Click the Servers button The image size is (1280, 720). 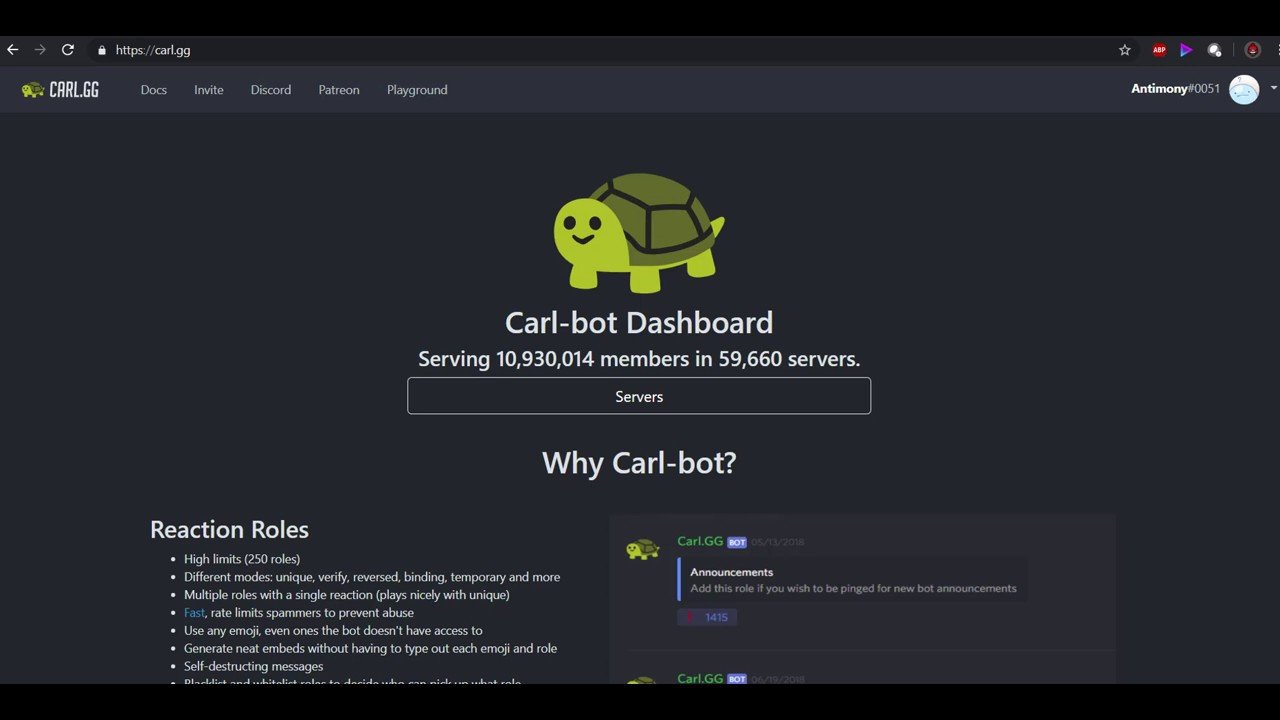(x=639, y=396)
